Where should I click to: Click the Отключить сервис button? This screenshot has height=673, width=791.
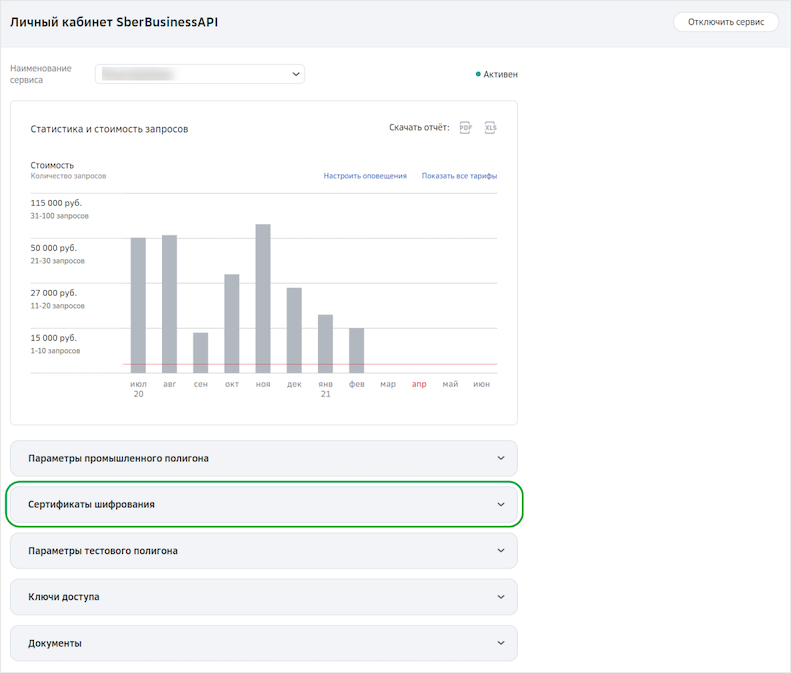[726, 22]
